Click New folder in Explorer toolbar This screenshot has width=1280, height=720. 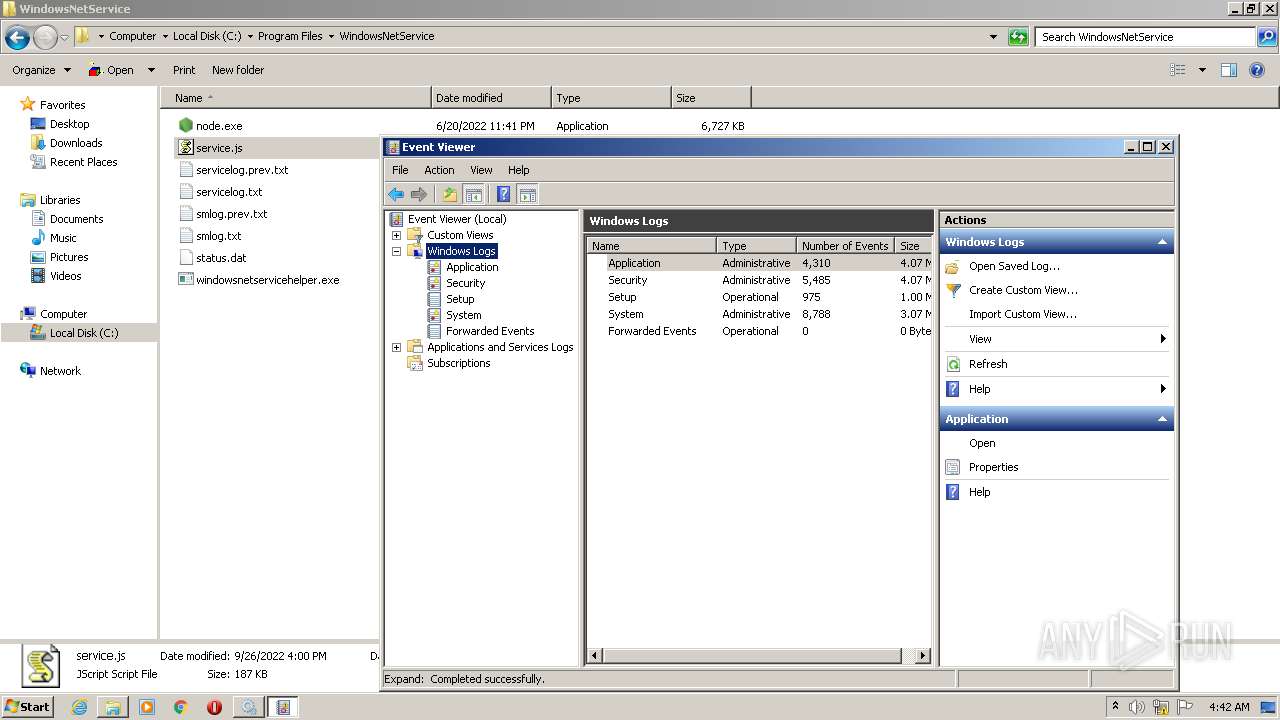coord(238,70)
